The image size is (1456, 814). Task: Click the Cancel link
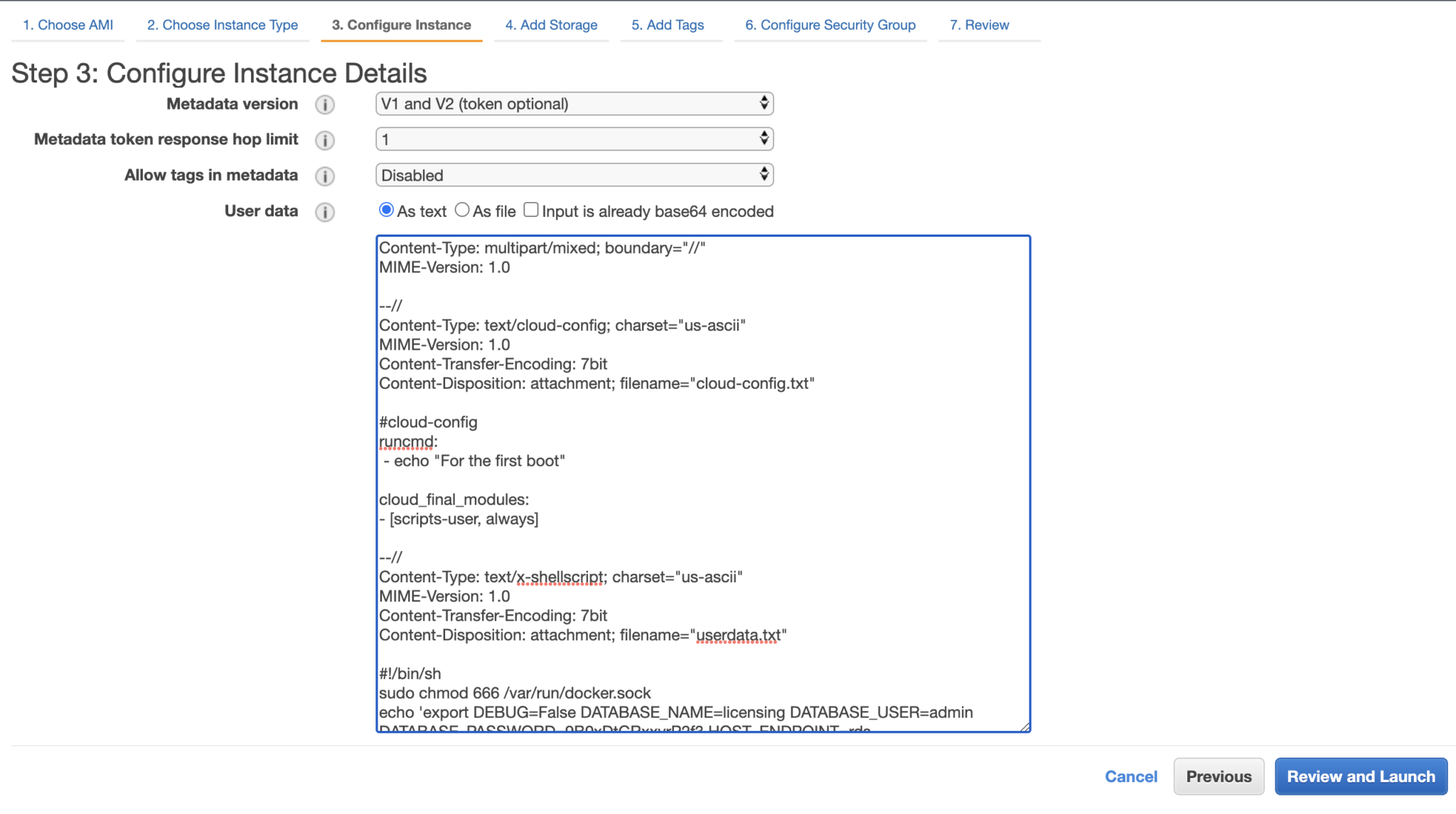[x=1131, y=776]
